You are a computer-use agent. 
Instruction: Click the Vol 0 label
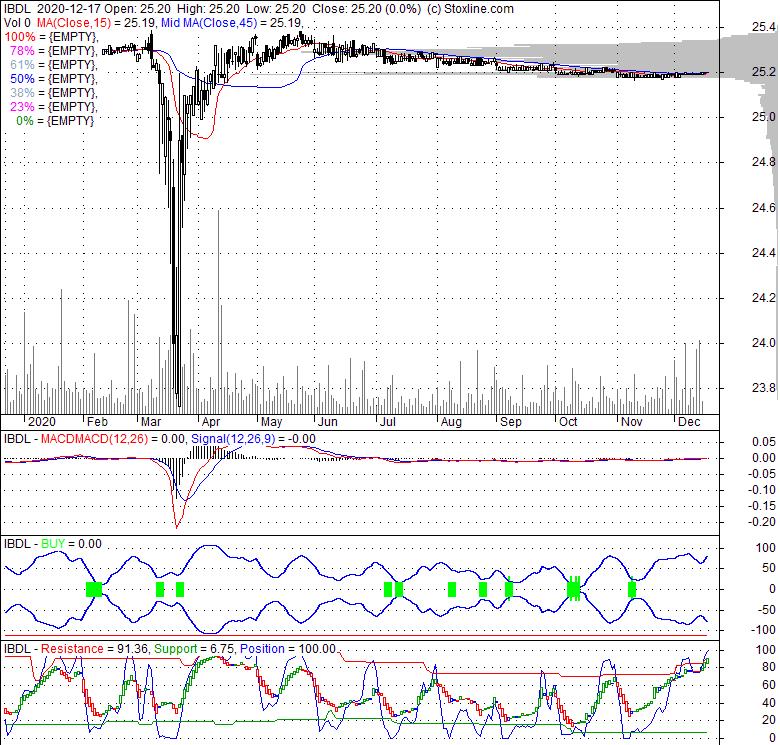(17, 23)
